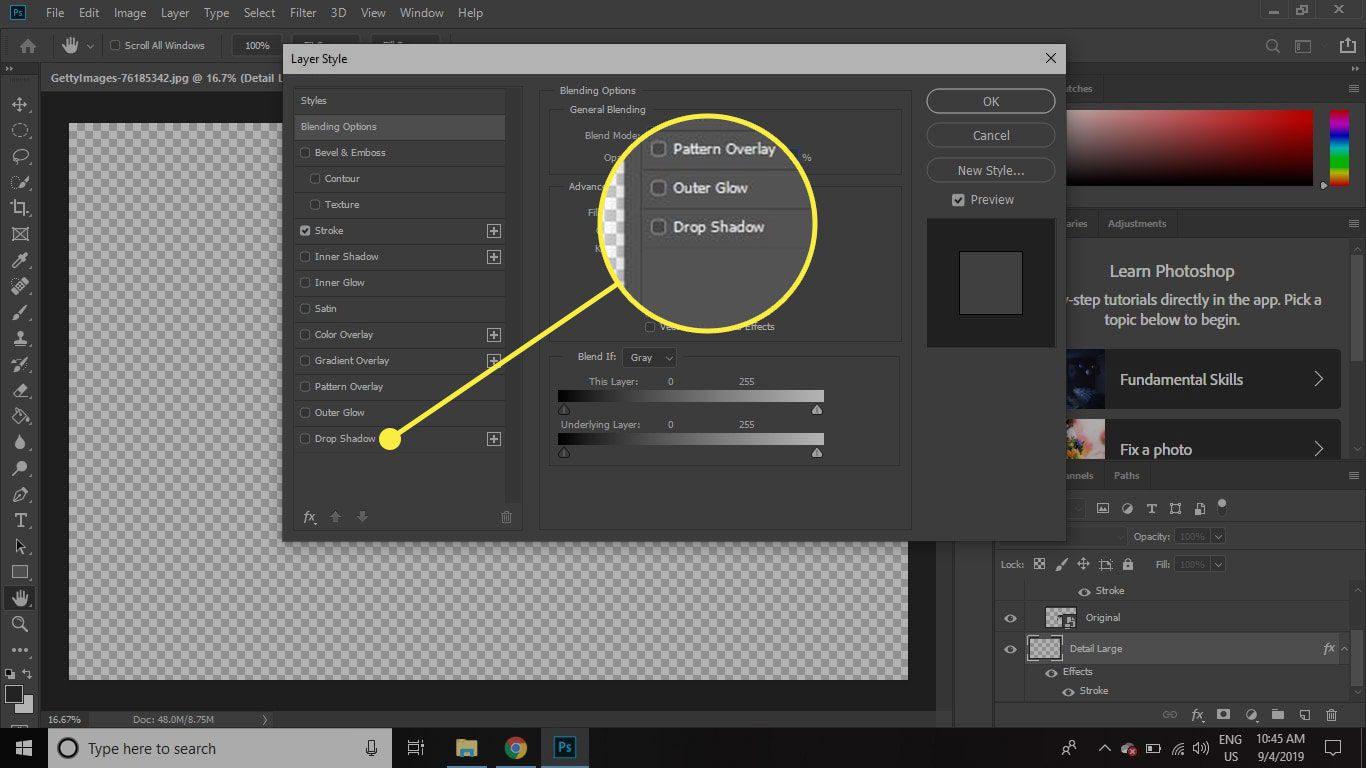Screen dimensions: 1366x768
Task: Select the Spot Healing Brush tool
Action: click(19, 286)
